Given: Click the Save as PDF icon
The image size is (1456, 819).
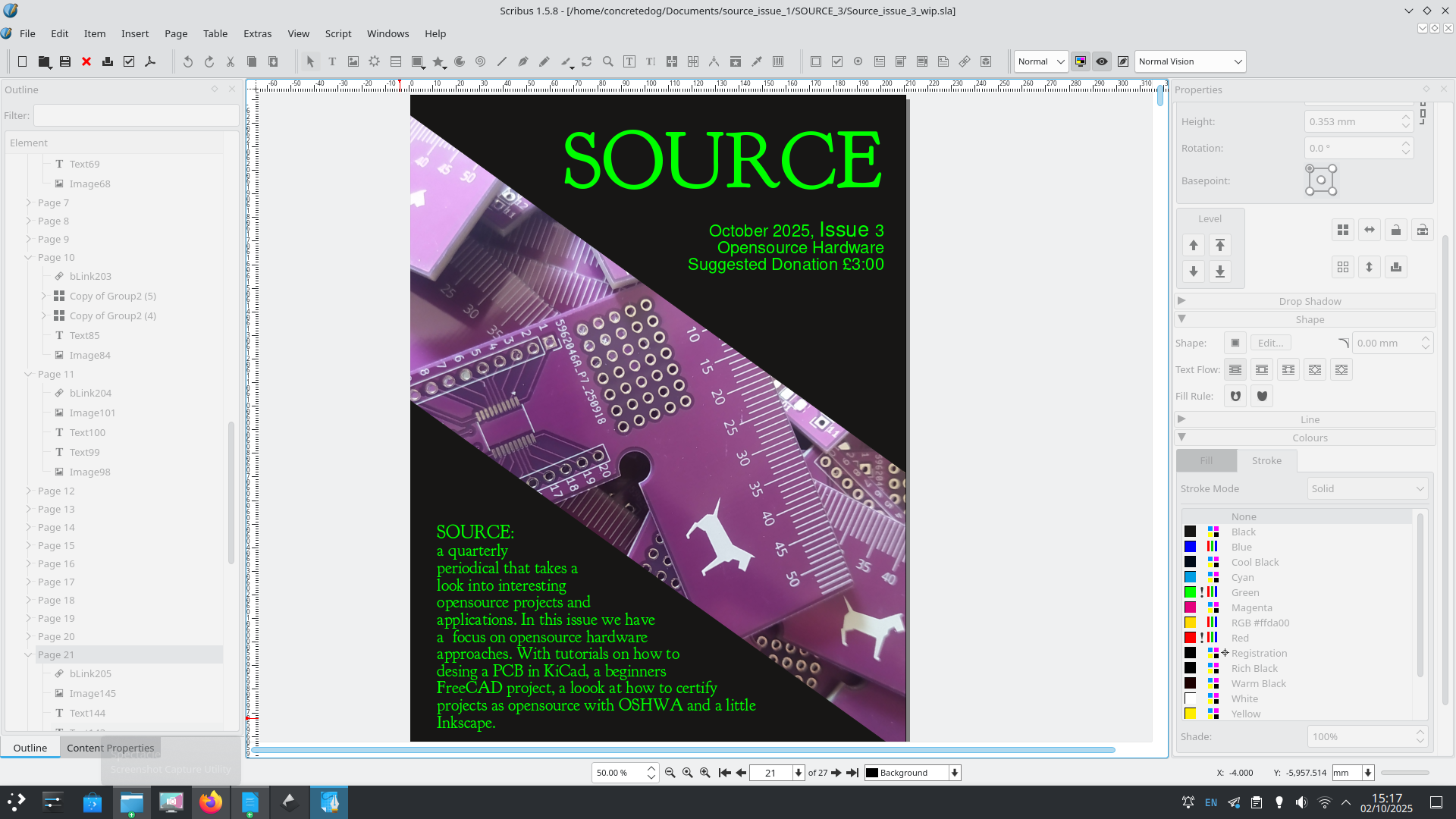Looking at the screenshot, I should point(150,61).
